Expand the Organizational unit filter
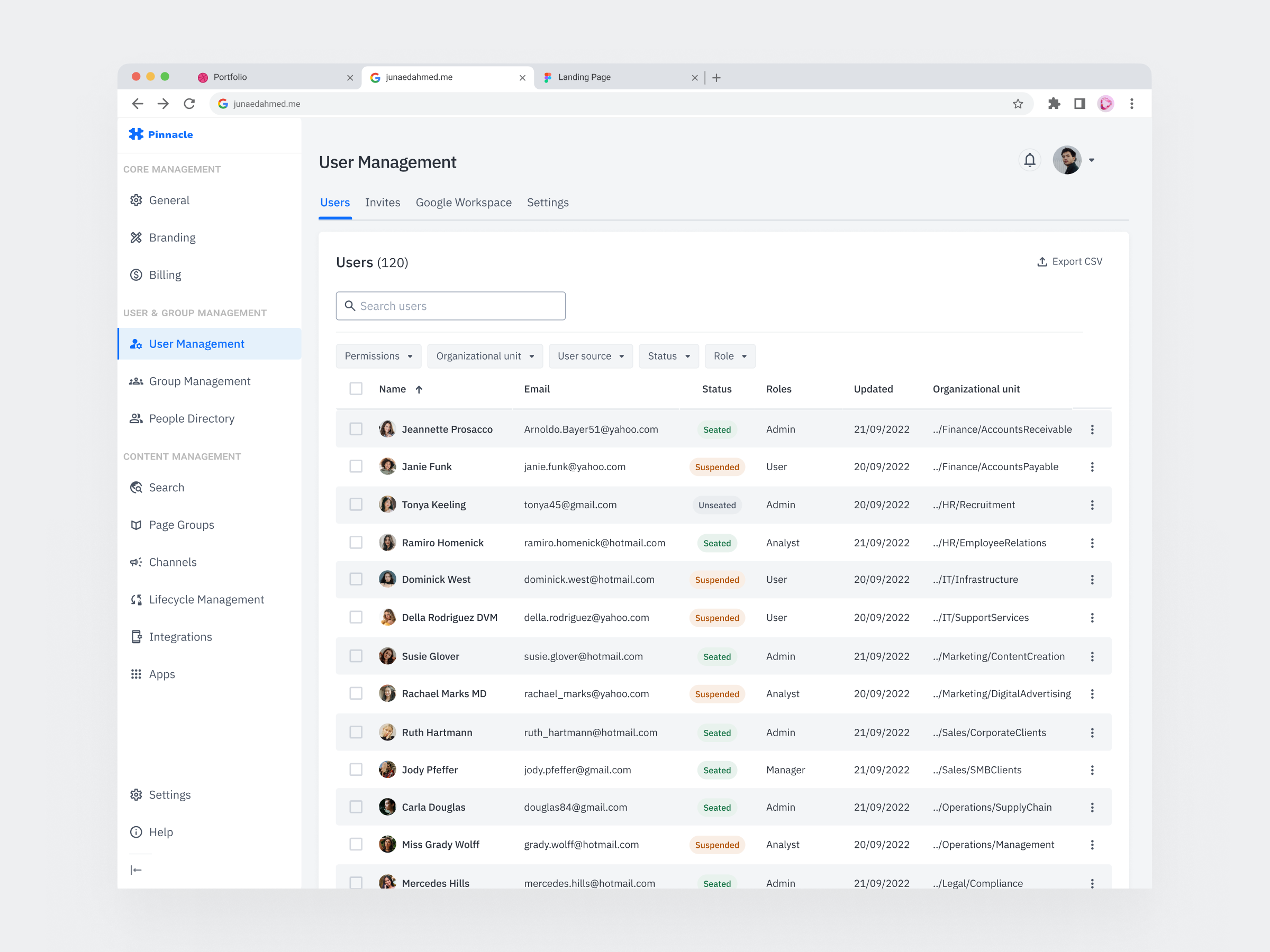 point(485,356)
